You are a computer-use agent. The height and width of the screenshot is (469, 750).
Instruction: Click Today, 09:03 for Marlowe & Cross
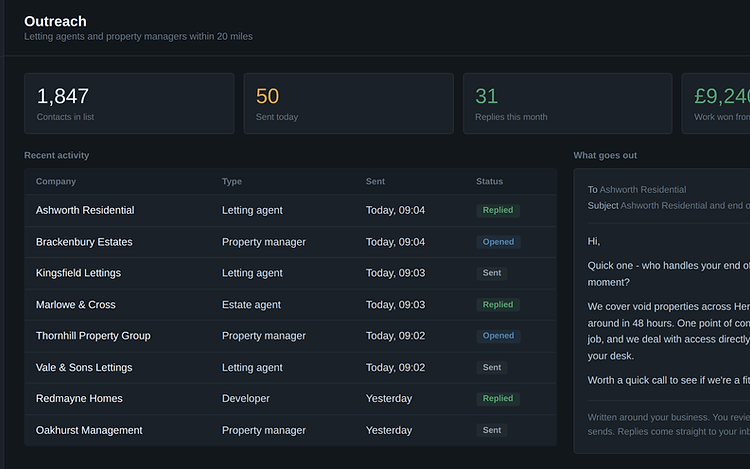(x=396, y=305)
